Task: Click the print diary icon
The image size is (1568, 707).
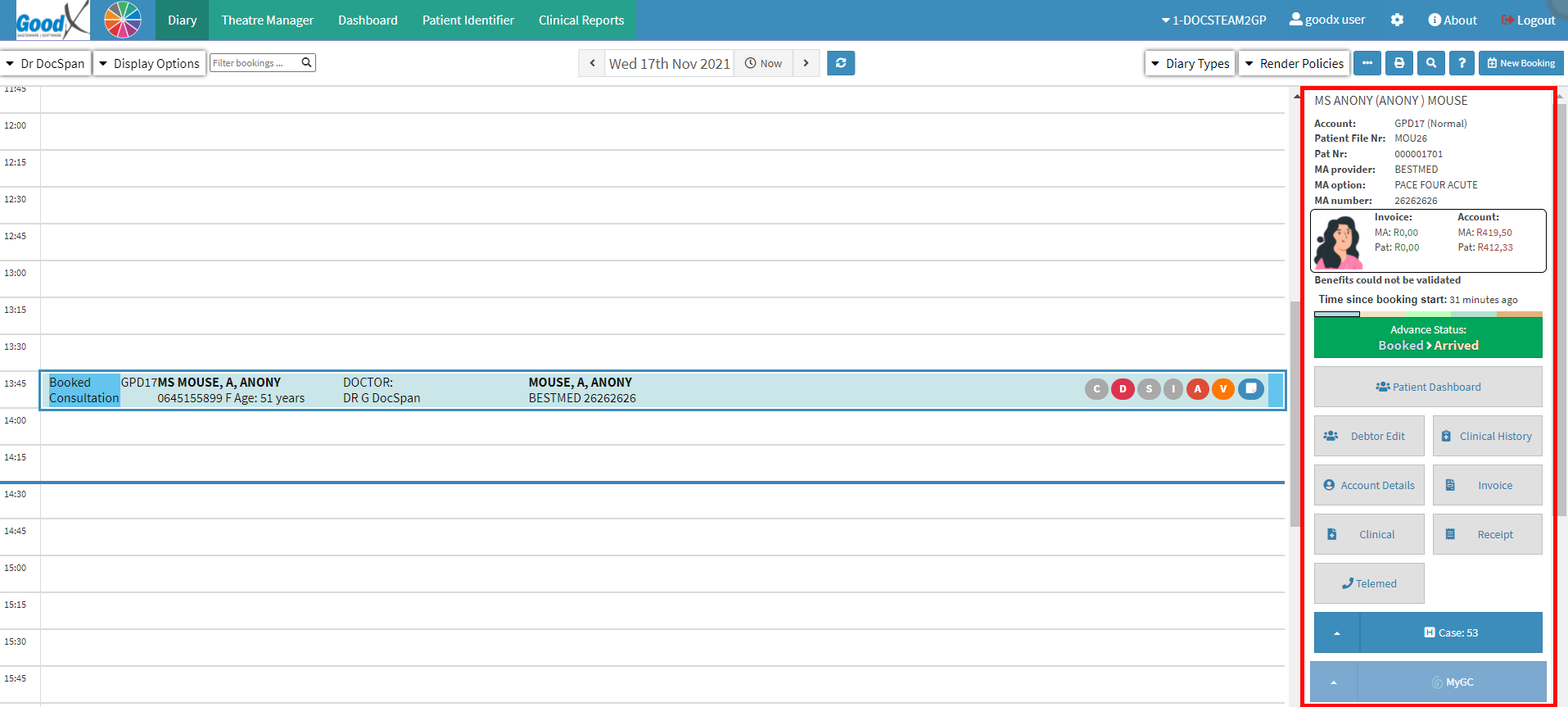Action: (1399, 63)
